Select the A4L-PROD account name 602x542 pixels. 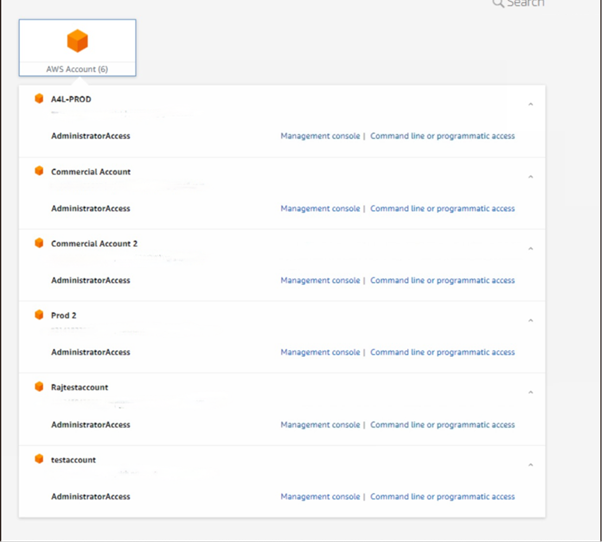click(71, 99)
